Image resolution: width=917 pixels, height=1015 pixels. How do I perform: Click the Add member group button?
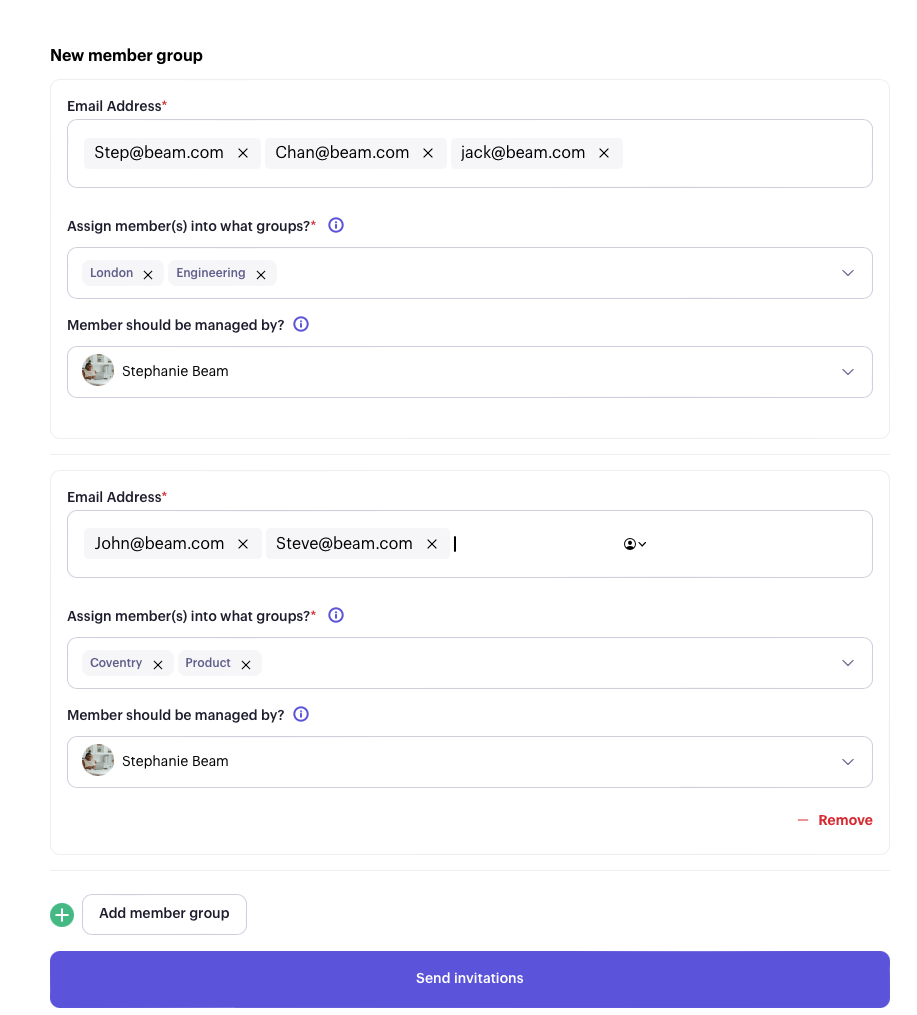coord(164,914)
